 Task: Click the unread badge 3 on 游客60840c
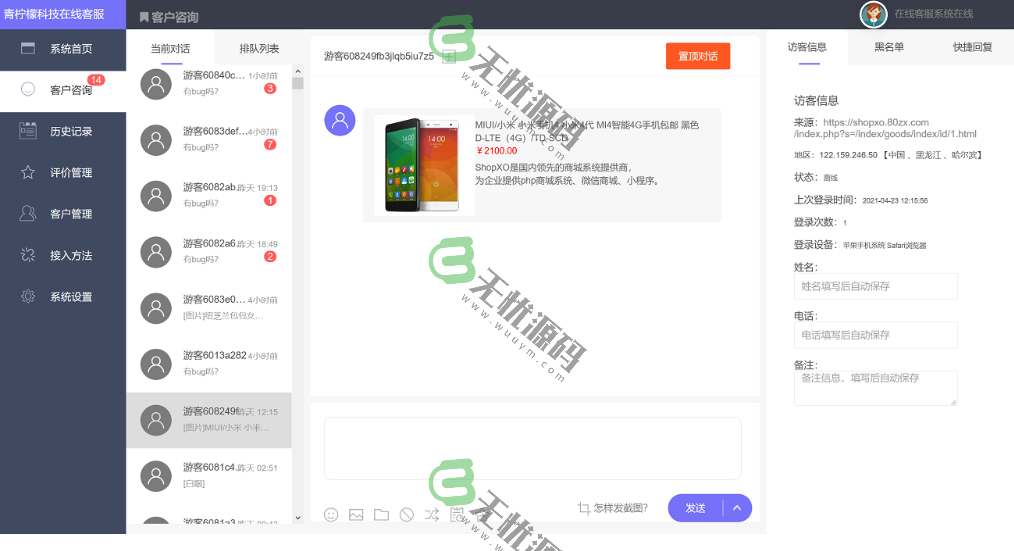coord(270,88)
